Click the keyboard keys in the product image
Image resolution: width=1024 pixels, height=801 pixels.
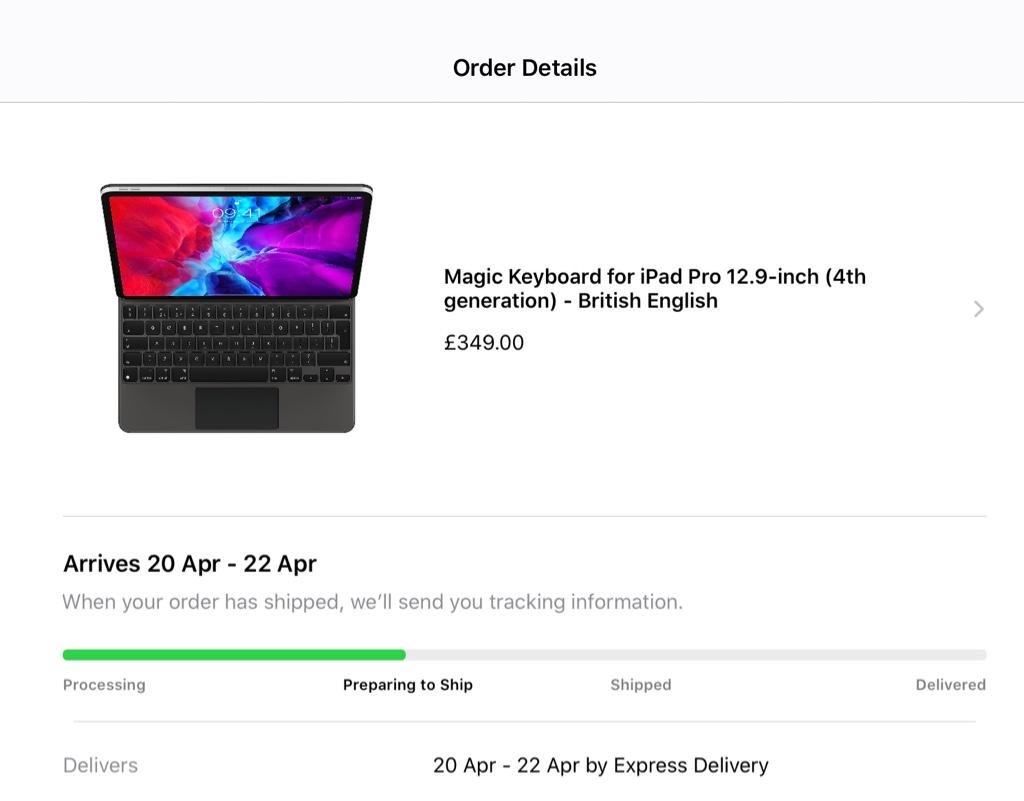click(237, 343)
